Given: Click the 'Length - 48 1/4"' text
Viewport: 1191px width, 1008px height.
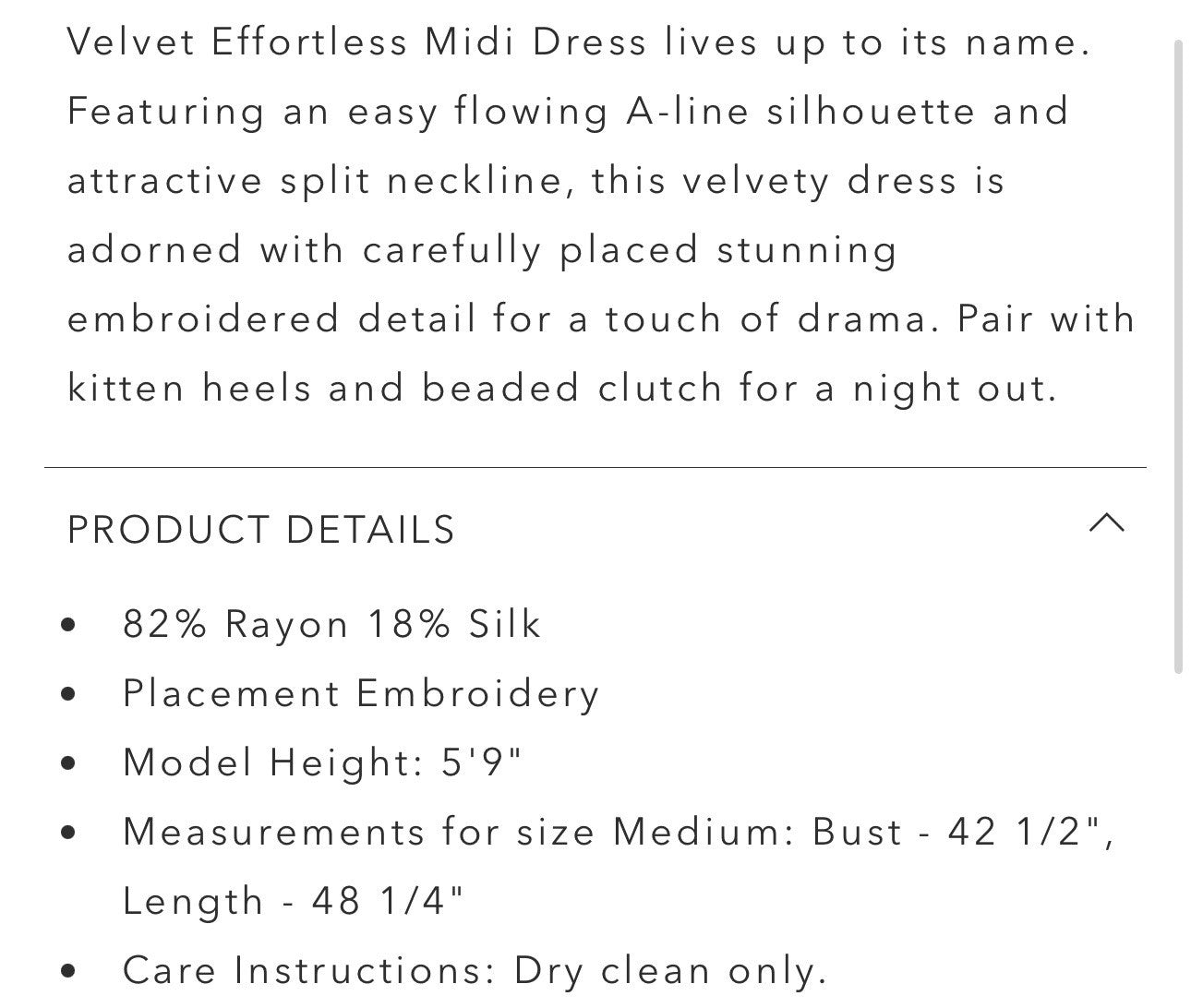Looking at the screenshot, I should [x=293, y=902].
